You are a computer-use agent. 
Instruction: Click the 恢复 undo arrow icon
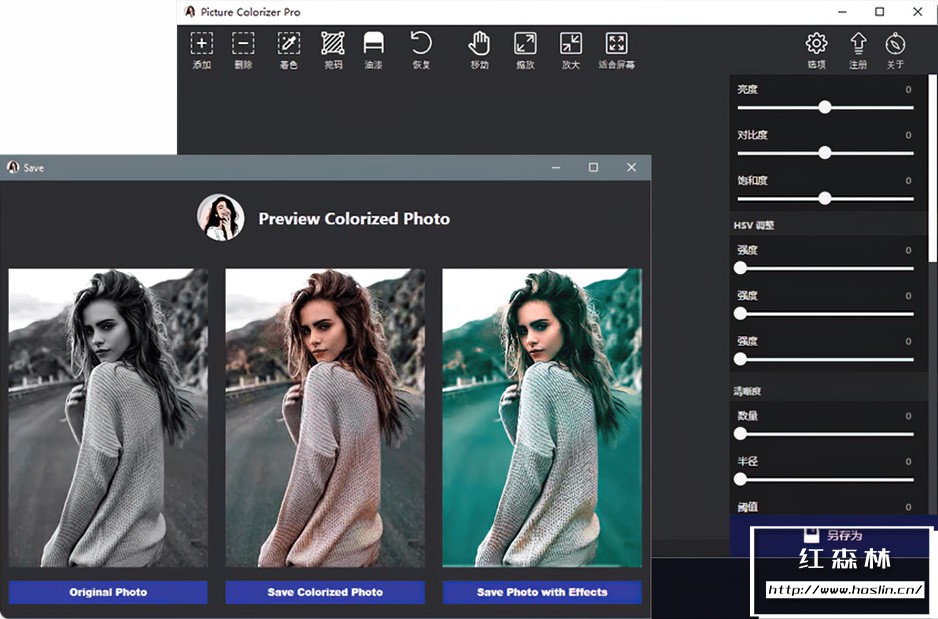click(x=421, y=44)
